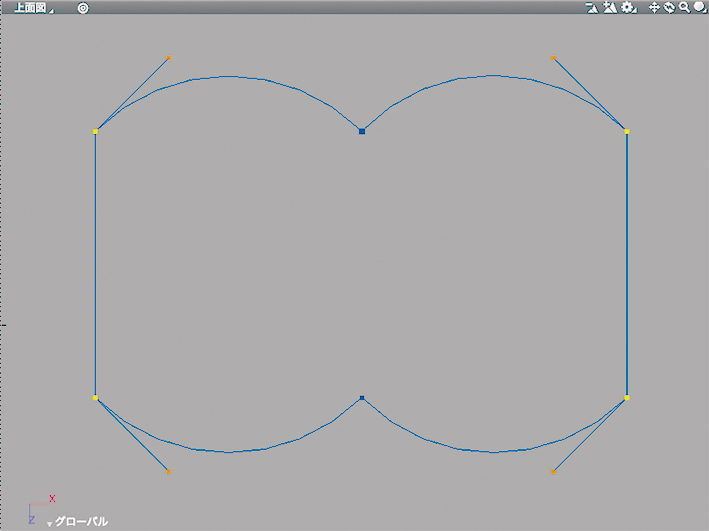Select the bottom center blue control point

(x=362, y=398)
